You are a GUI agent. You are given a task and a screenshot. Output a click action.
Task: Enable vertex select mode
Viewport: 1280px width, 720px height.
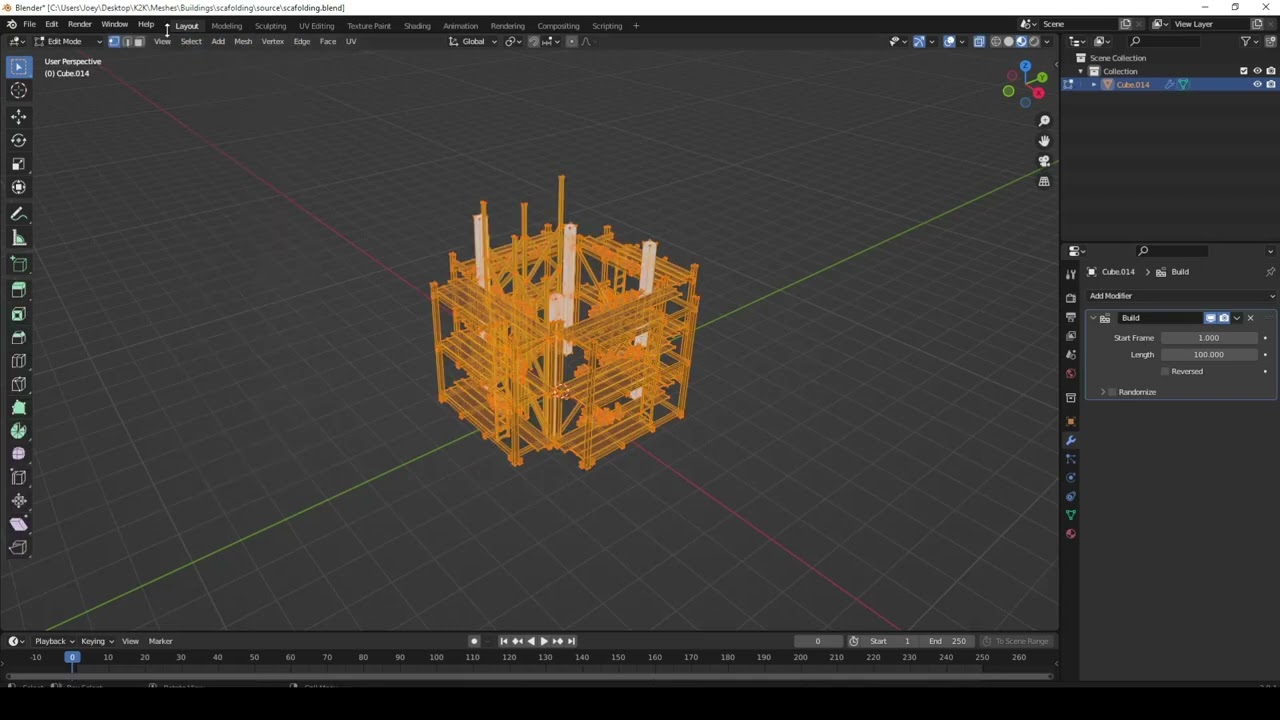pyautogui.click(x=114, y=41)
